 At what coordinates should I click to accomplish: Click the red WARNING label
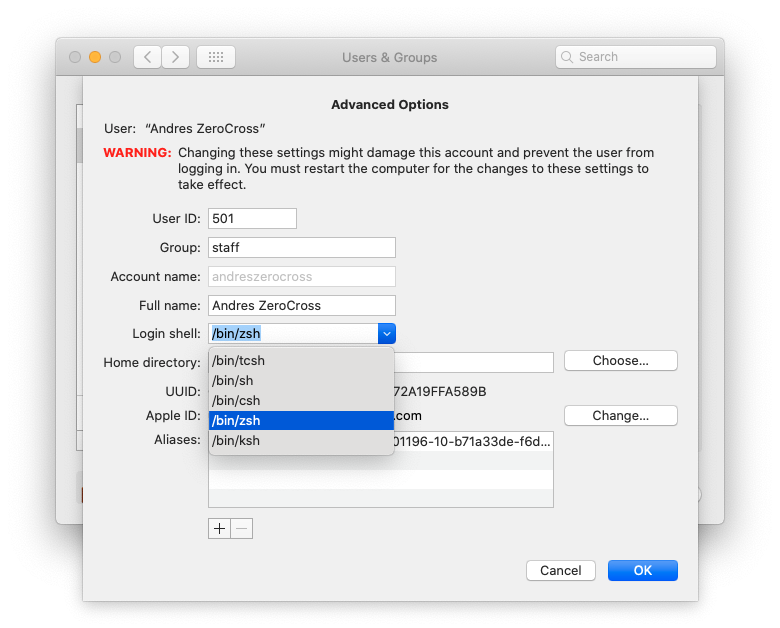click(137, 152)
